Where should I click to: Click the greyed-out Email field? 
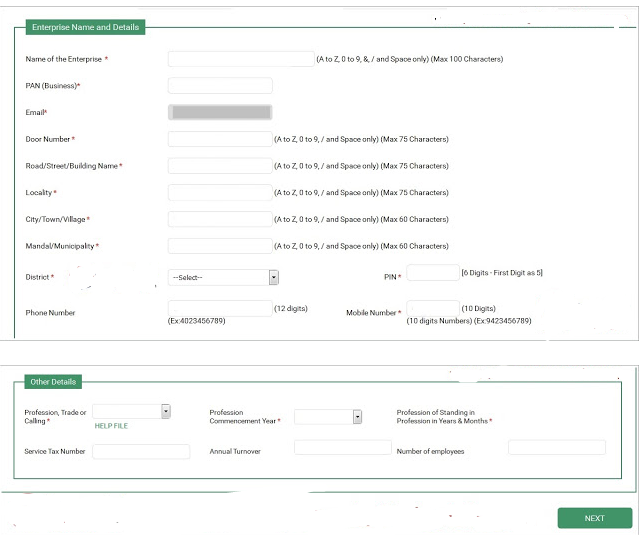pos(220,112)
